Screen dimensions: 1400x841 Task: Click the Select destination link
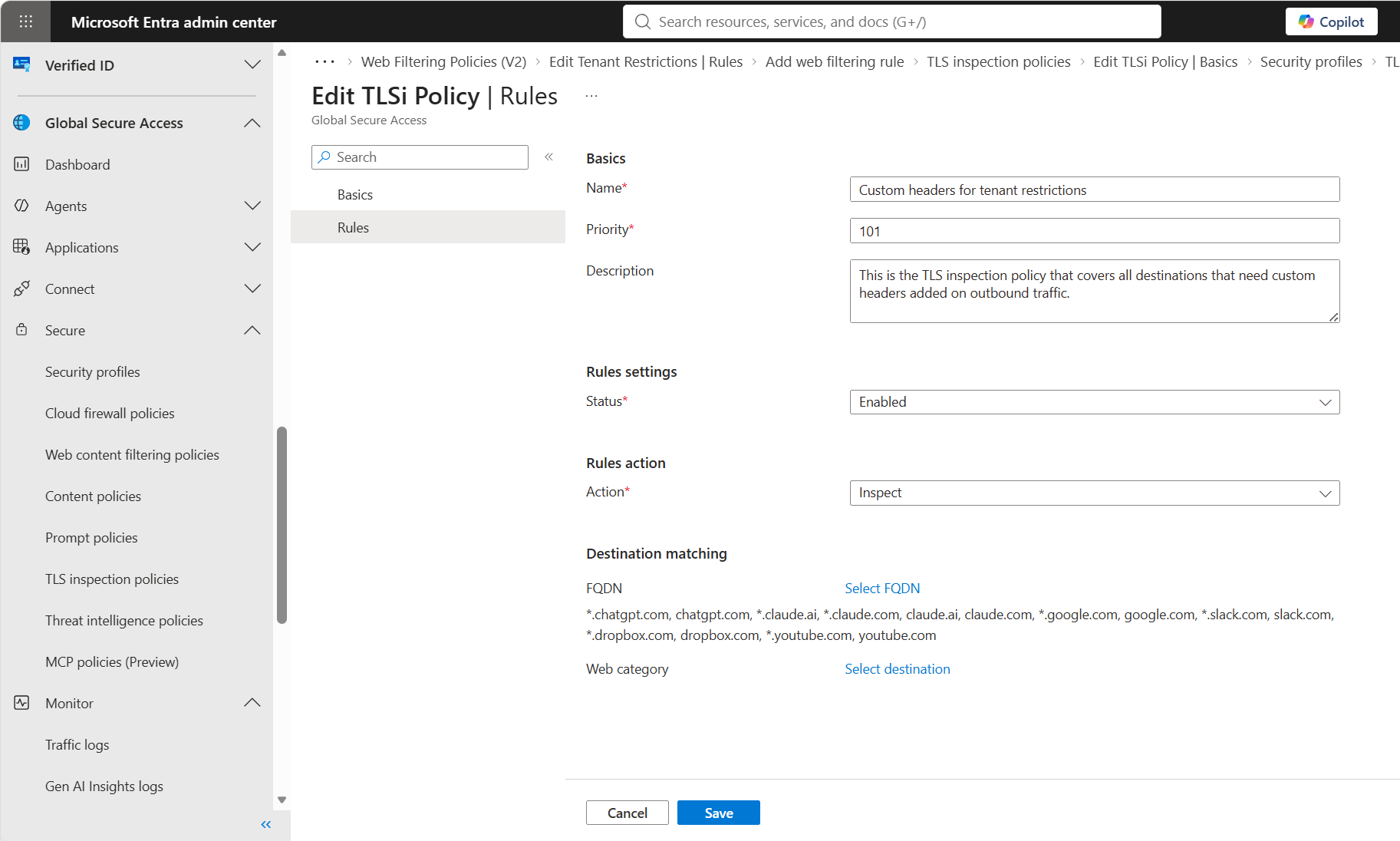click(898, 668)
